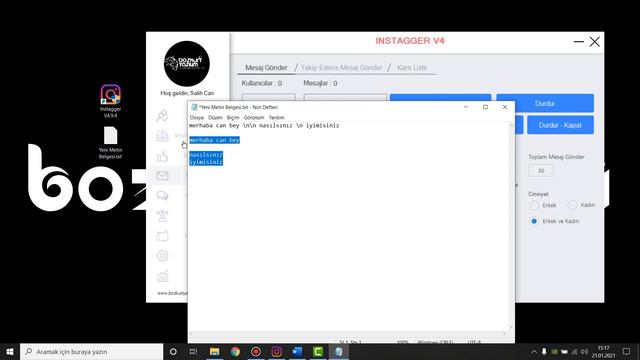Open the statistics chart icon in Instagger sidebar

(162, 276)
